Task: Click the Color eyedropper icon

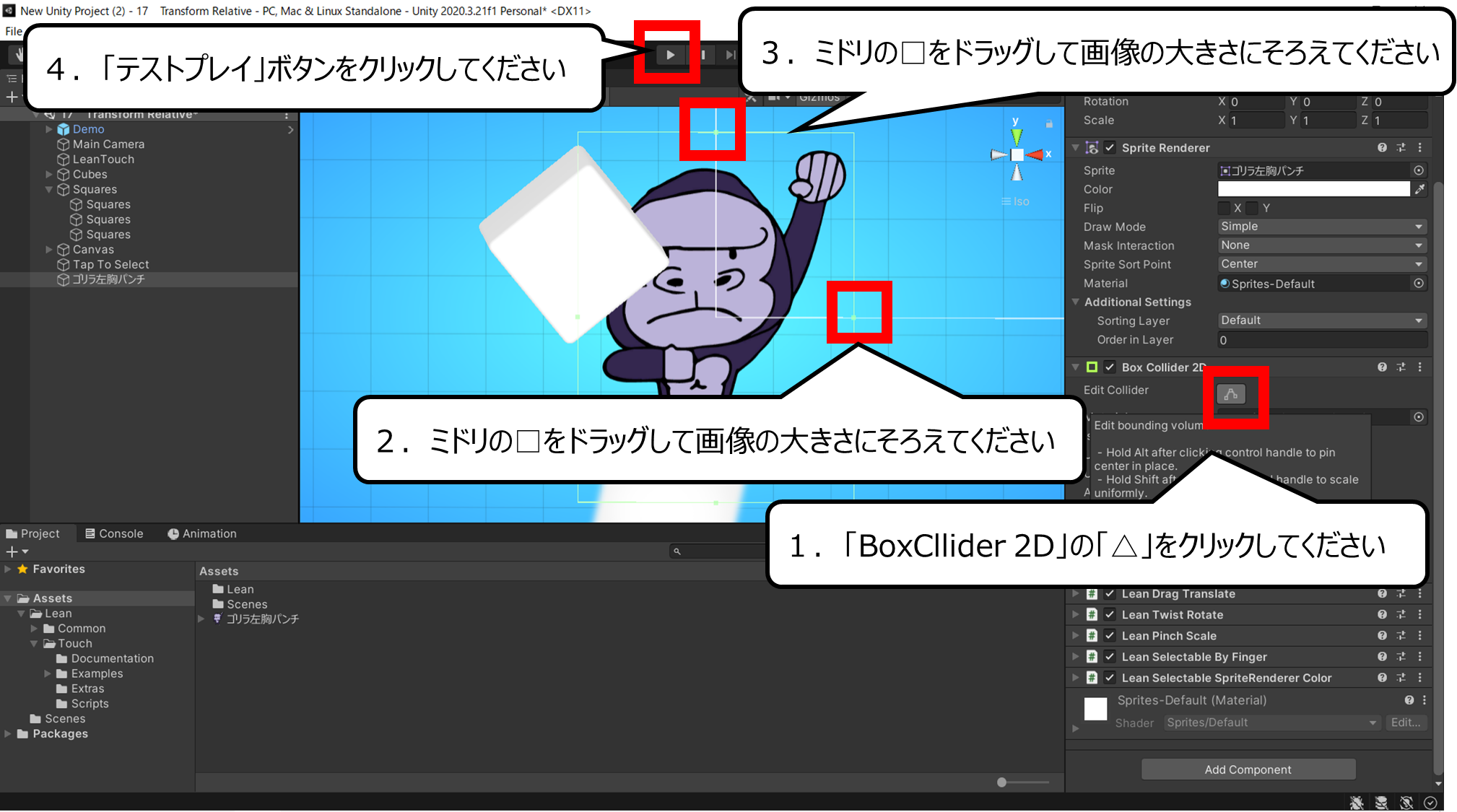Action: coord(1419,189)
